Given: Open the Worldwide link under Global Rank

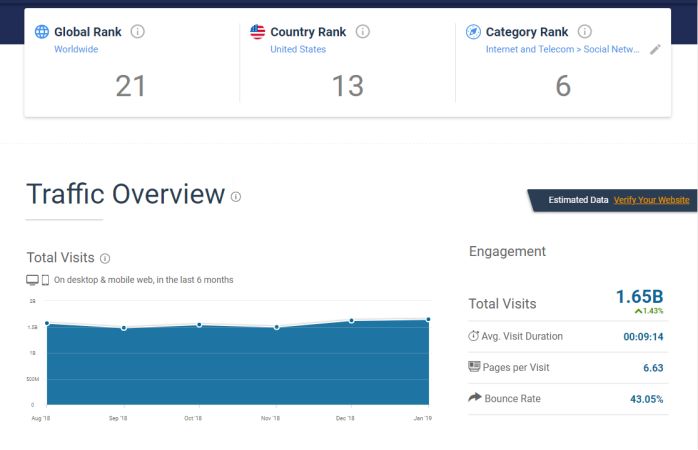Looking at the screenshot, I should pos(76,49).
